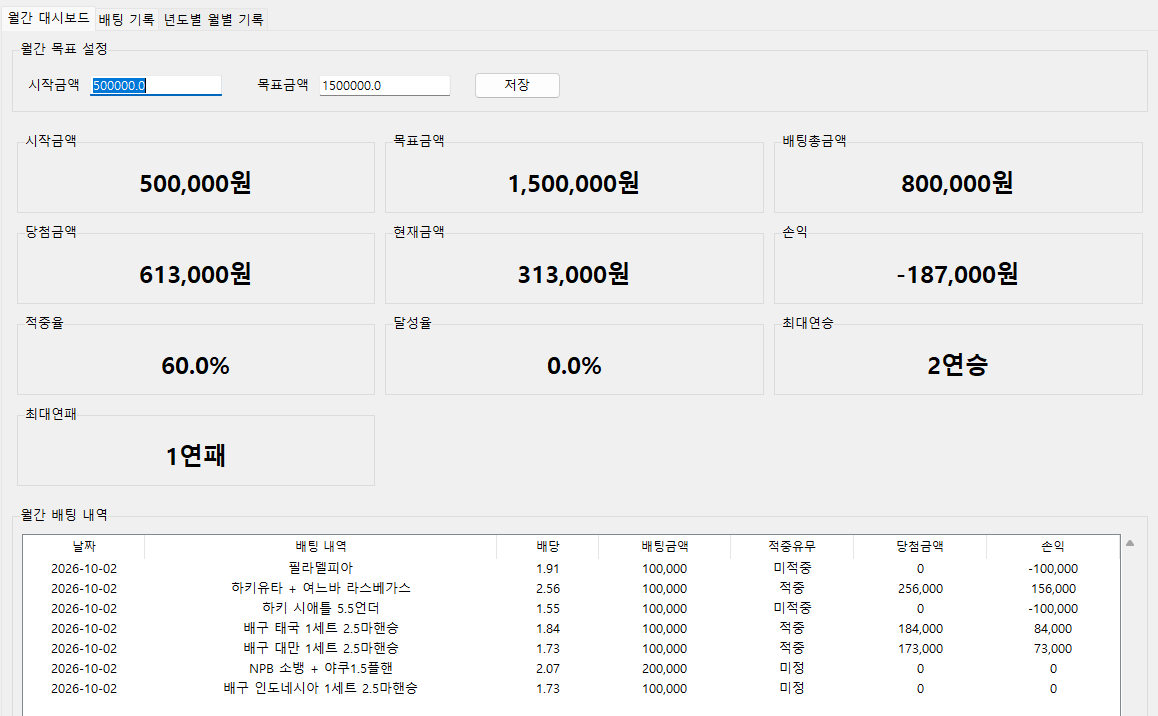The width and height of the screenshot is (1158, 716).
Task: Click the 1.84 odds value
Action: (x=548, y=629)
